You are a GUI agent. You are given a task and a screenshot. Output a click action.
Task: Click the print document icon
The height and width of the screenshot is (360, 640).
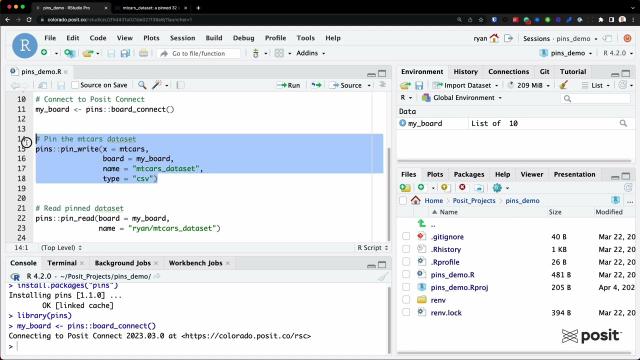point(143,53)
